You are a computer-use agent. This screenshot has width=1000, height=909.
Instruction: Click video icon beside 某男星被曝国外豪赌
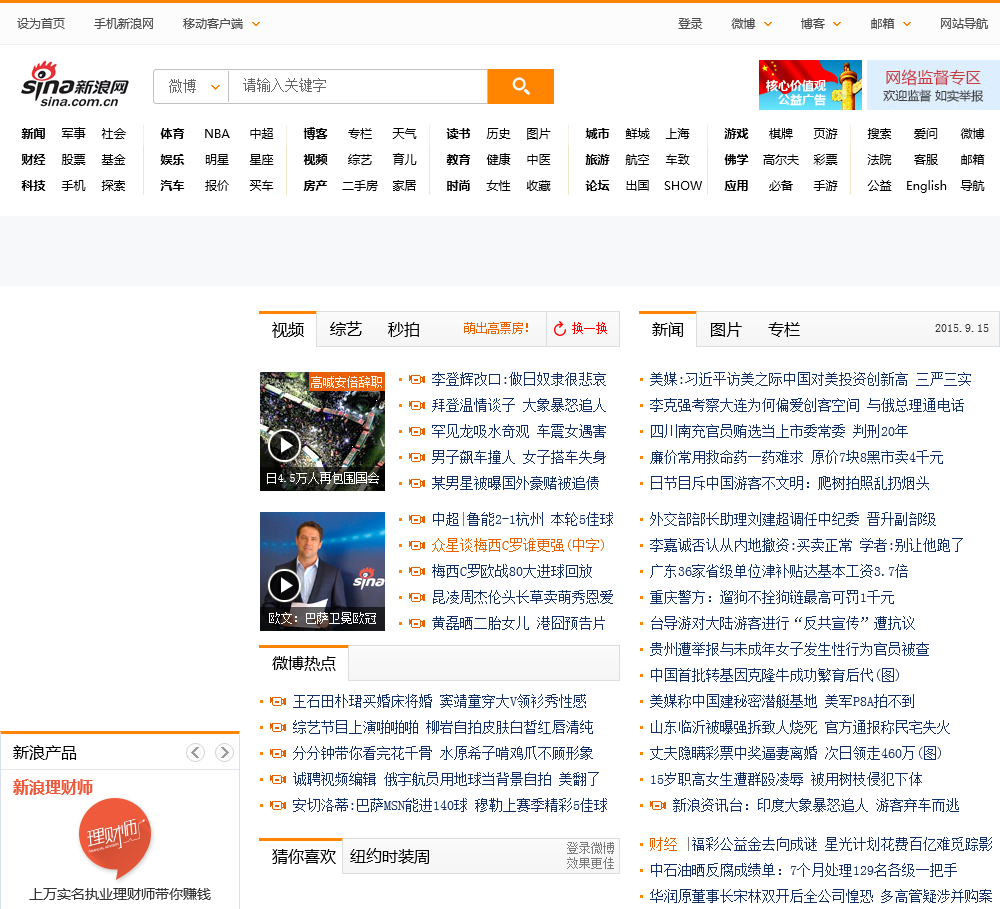pos(416,484)
